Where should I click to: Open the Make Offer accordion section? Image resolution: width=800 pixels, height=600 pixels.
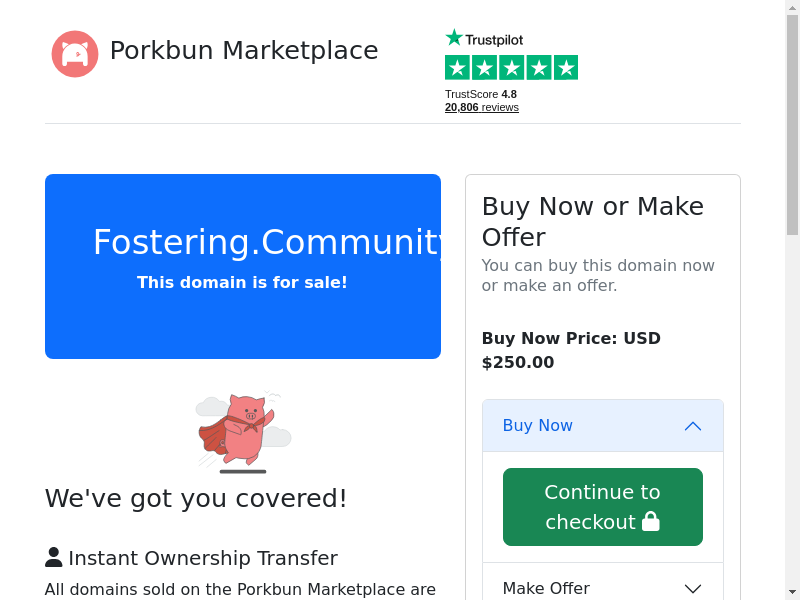click(x=546, y=588)
